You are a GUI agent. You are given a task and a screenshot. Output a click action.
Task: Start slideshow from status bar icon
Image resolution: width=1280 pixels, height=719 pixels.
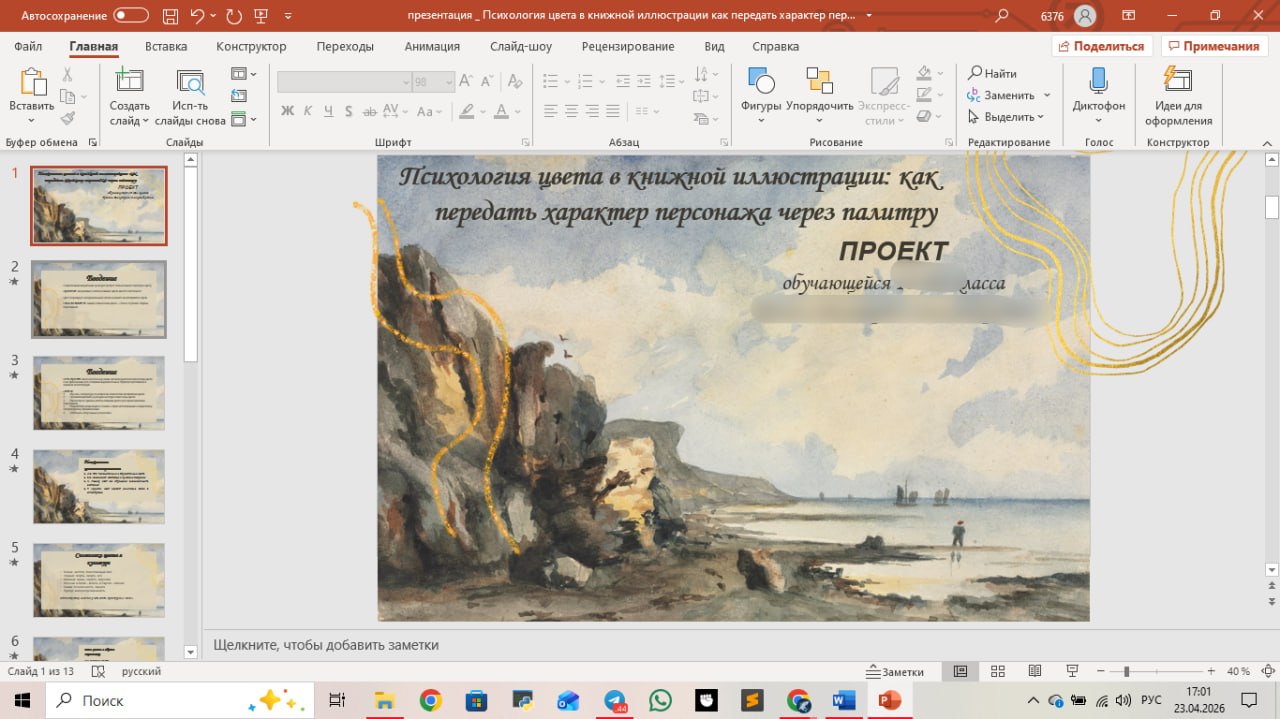(1072, 672)
